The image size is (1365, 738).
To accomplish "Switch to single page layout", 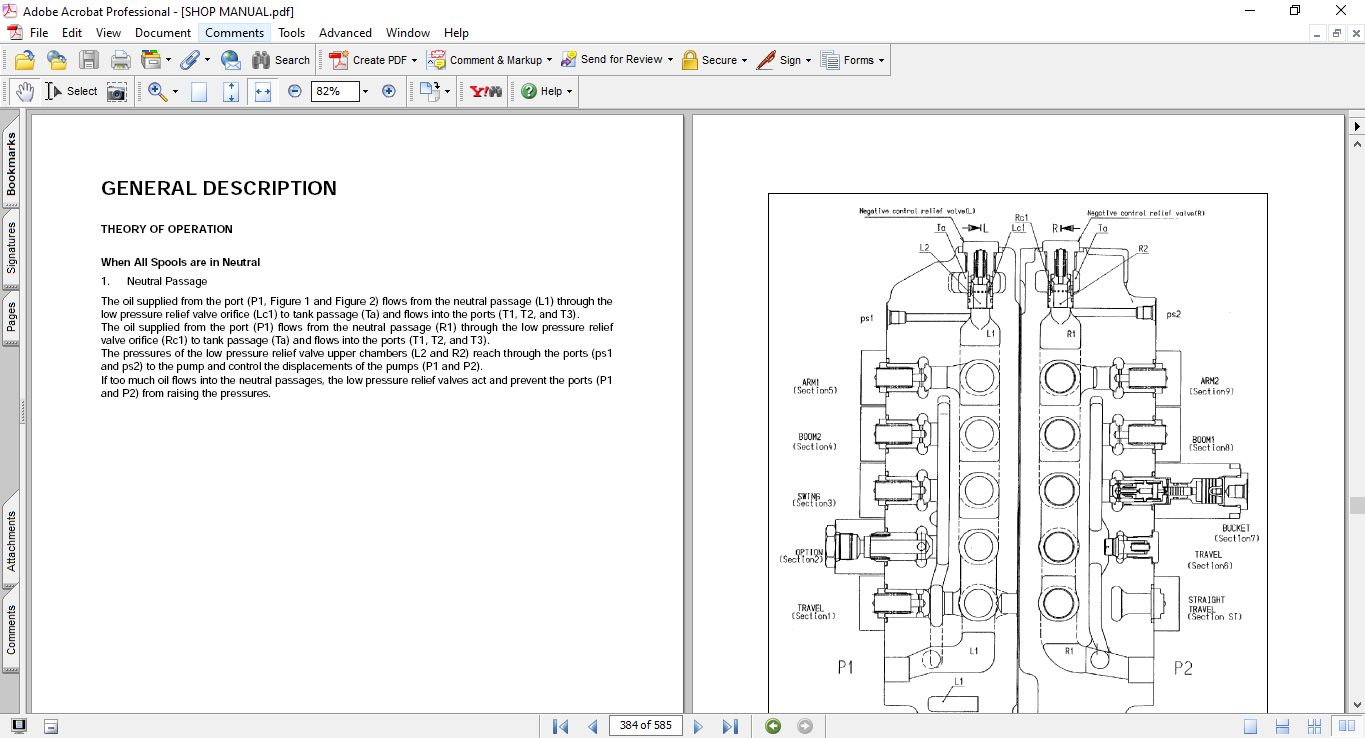I will tap(1250, 726).
